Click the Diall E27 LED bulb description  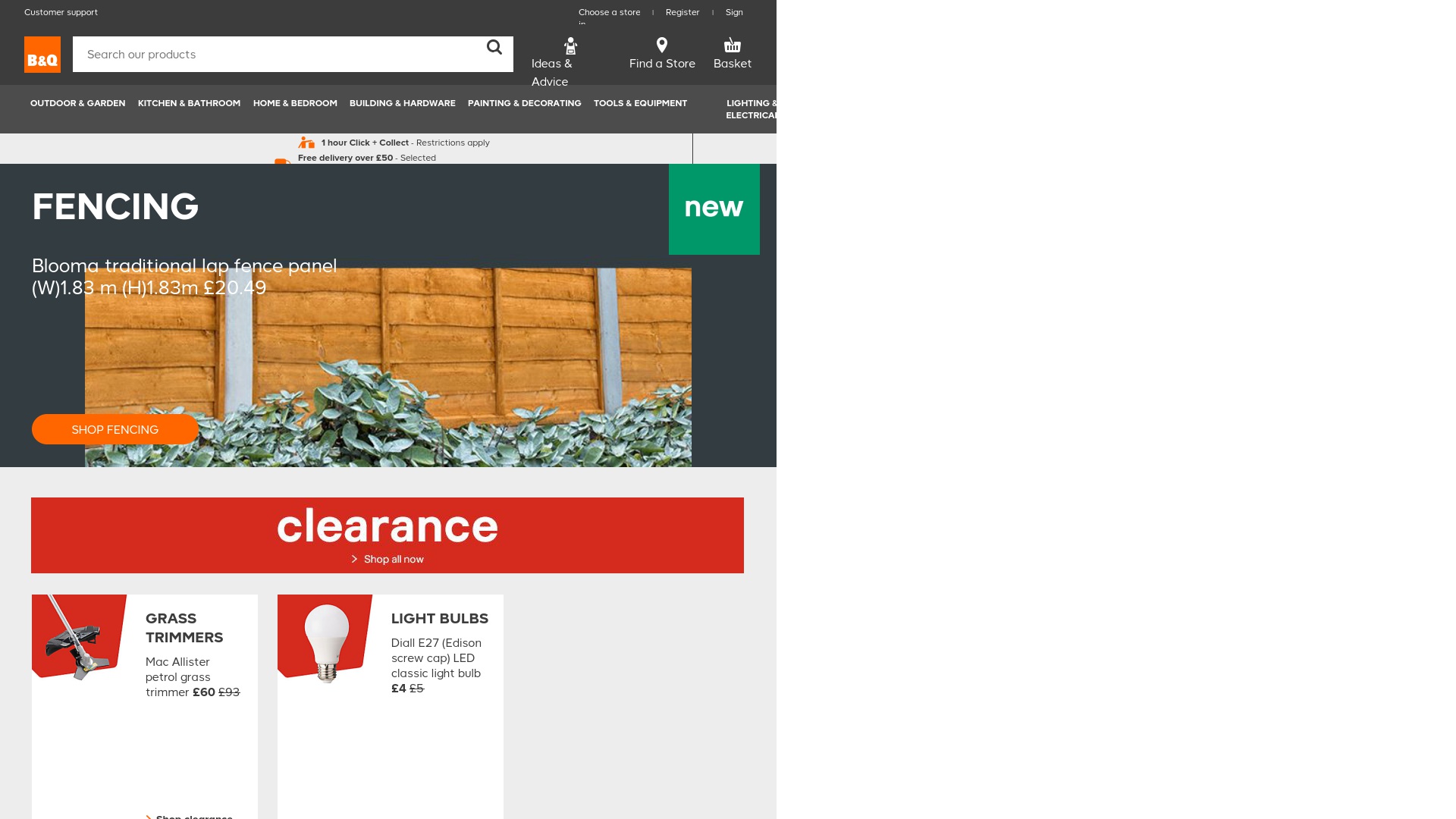(x=436, y=657)
